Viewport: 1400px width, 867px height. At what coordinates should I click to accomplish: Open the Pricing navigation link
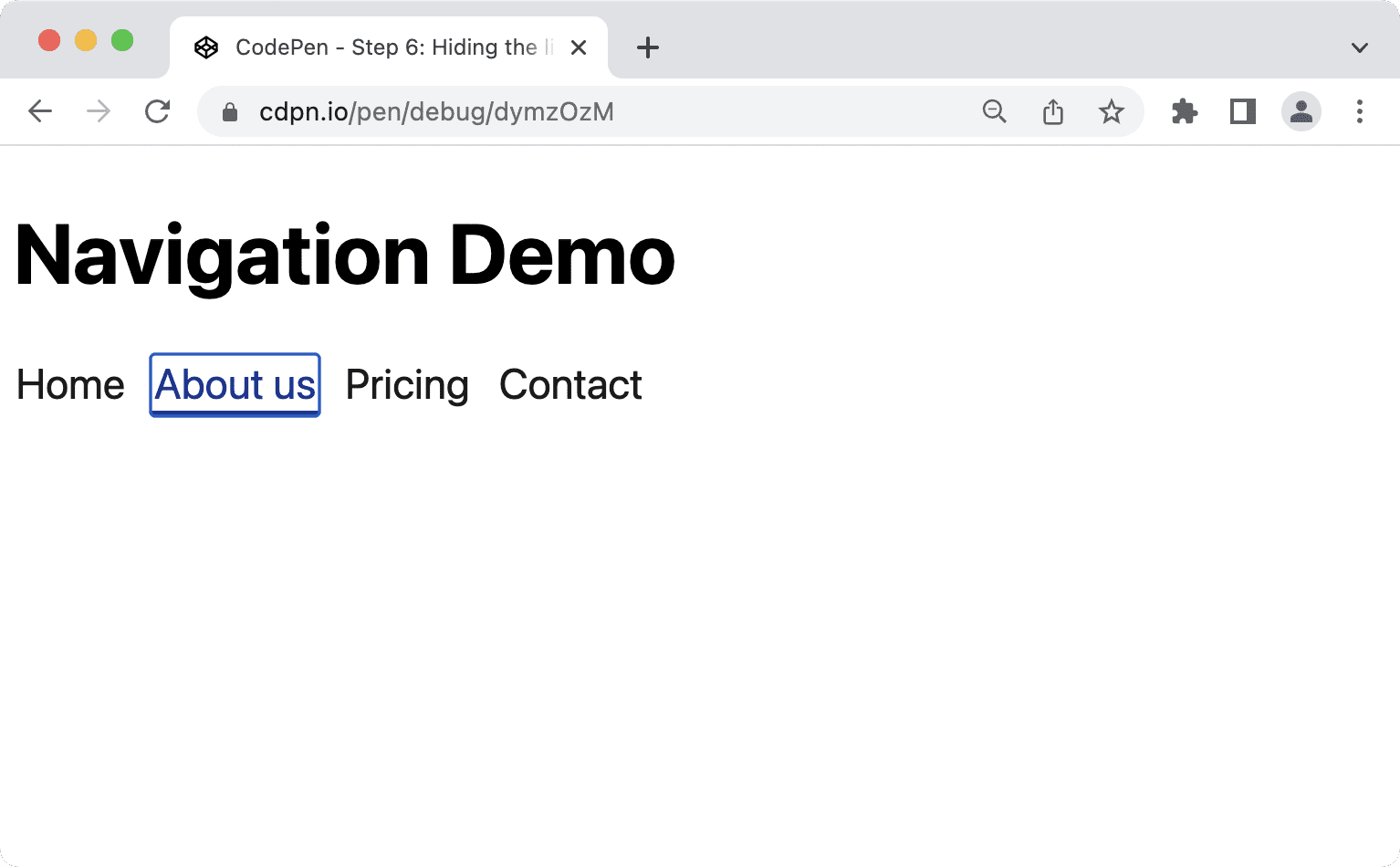coord(406,384)
